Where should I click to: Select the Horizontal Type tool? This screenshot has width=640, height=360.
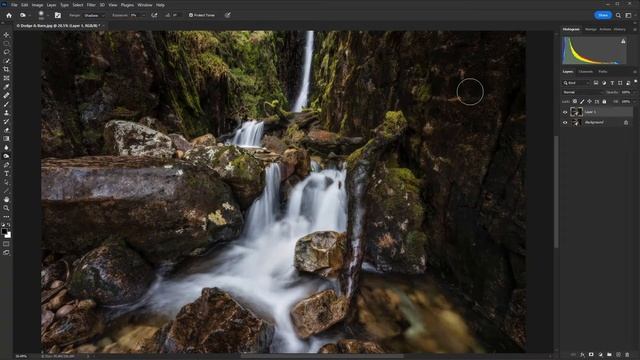click(x=6, y=173)
